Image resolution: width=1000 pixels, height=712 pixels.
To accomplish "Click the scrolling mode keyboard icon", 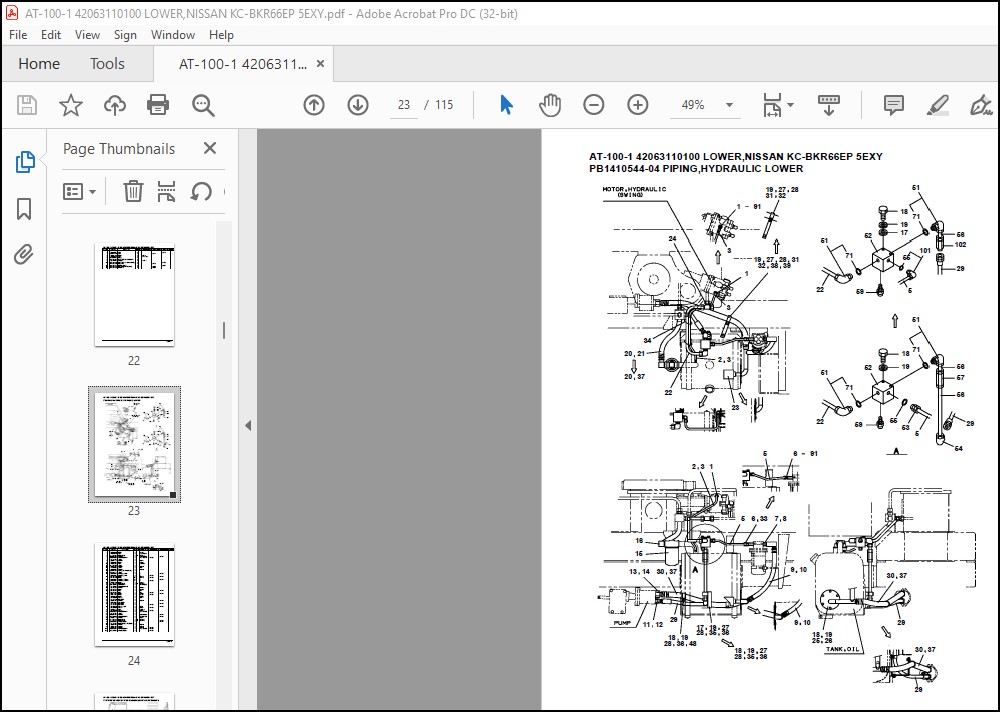I will click(x=828, y=105).
